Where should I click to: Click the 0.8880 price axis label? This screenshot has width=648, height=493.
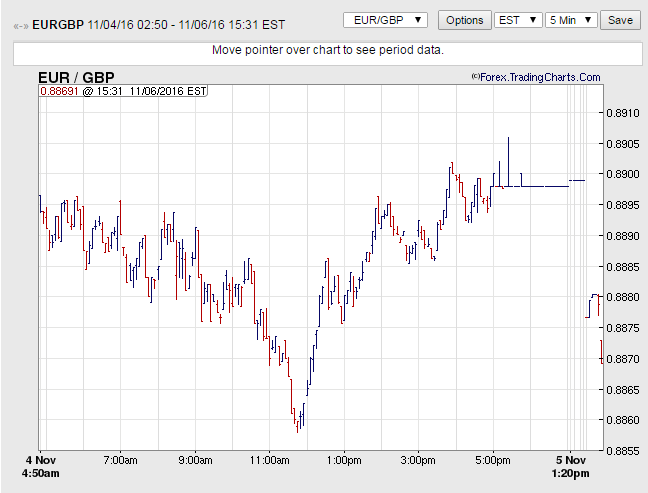tap(622, 297)
